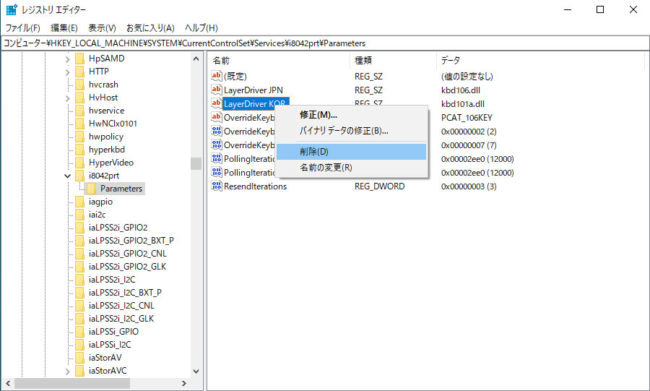Click the Registry Editor app icon in title bar

(x=11, y=9)
